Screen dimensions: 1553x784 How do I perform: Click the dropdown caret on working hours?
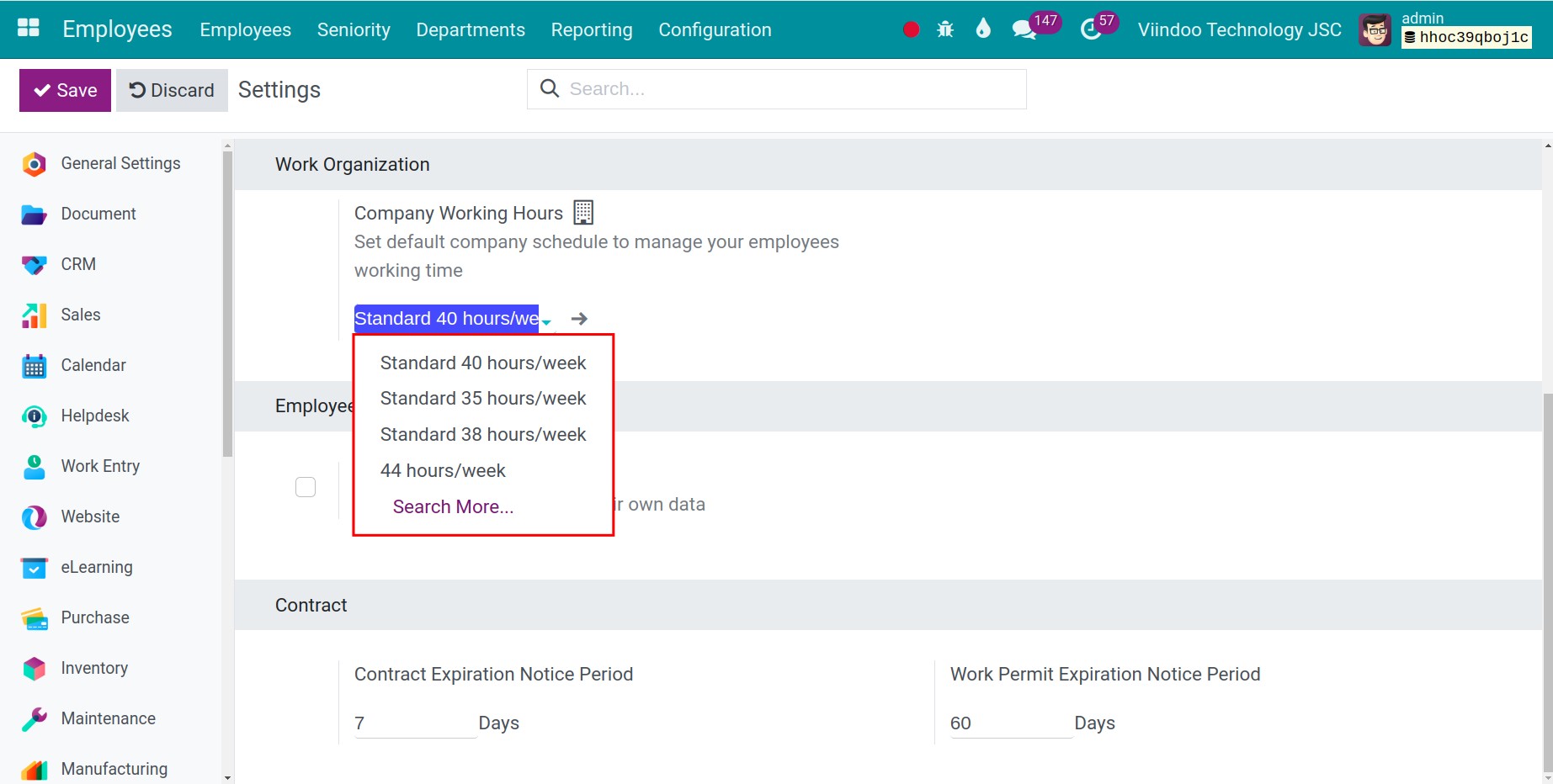[x=546, y=322]
